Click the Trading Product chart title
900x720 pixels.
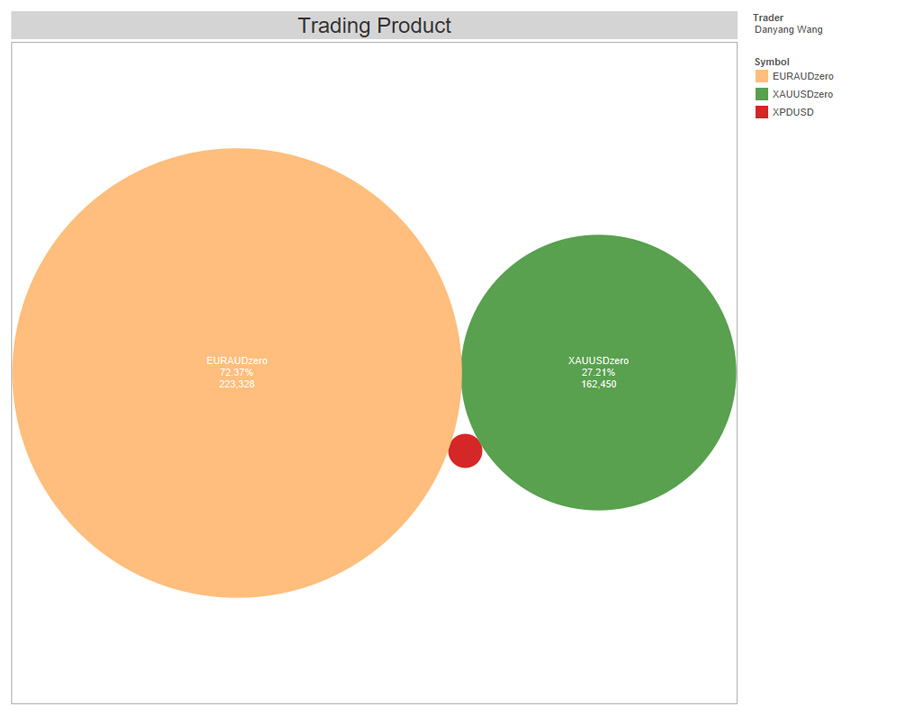(x=374, y=25)
